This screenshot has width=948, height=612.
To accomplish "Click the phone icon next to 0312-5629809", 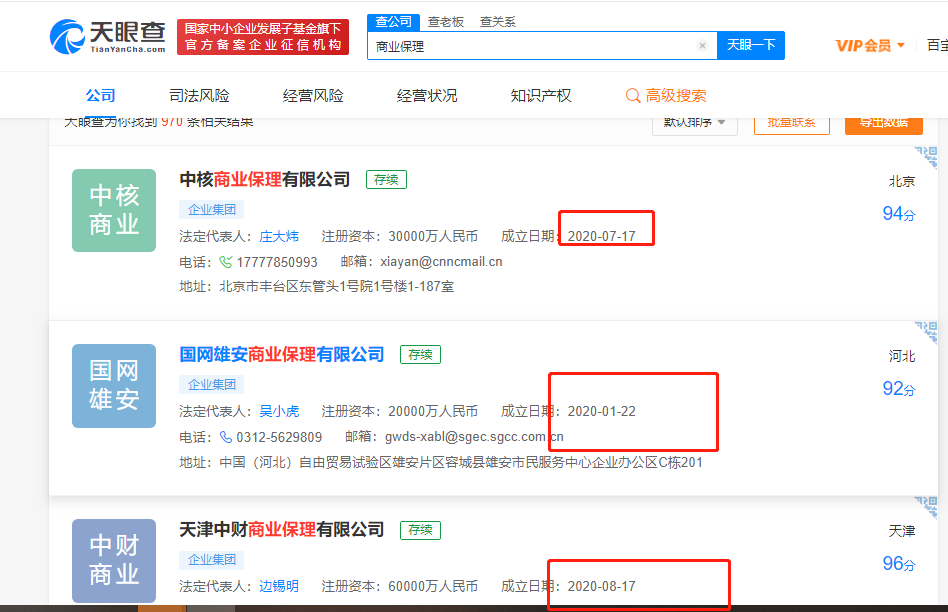I will (x=226, y=437).
